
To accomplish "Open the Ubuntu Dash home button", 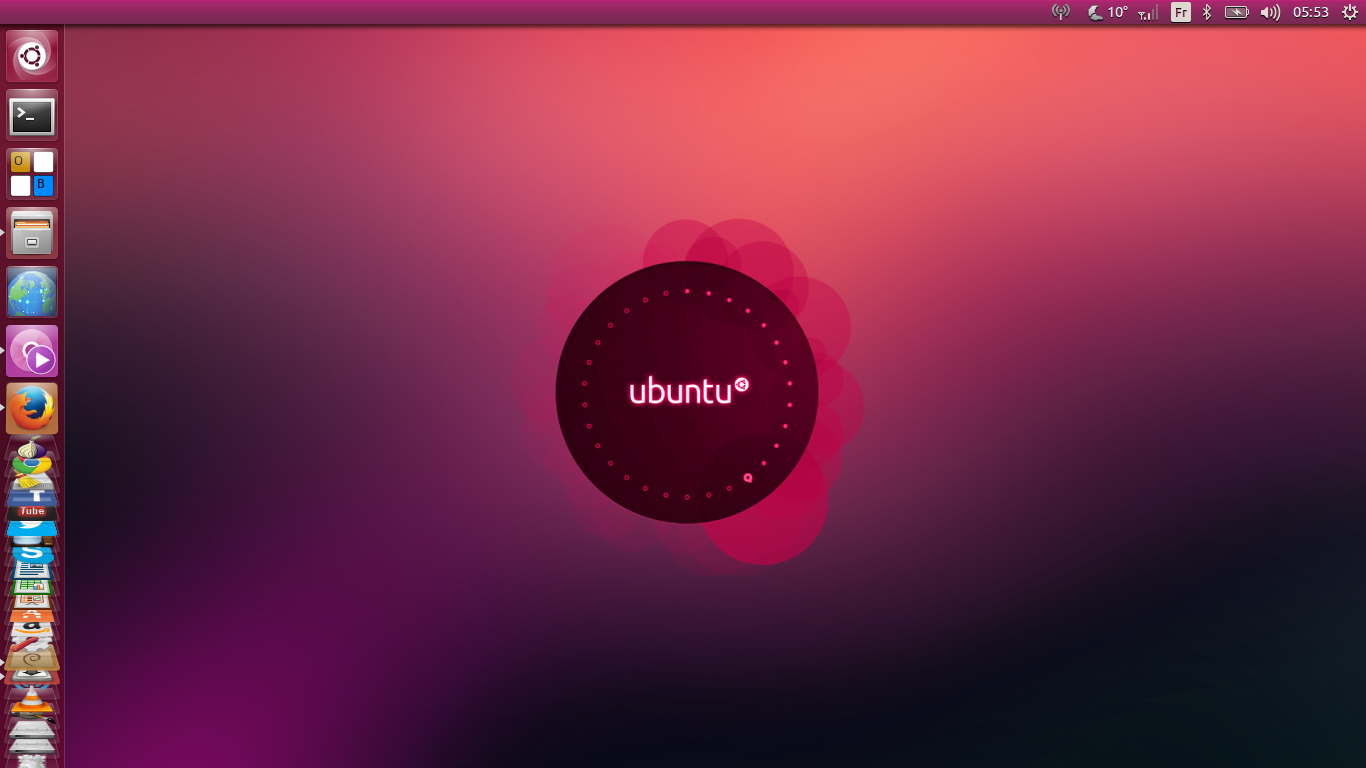I will click(x=32, y=56).
